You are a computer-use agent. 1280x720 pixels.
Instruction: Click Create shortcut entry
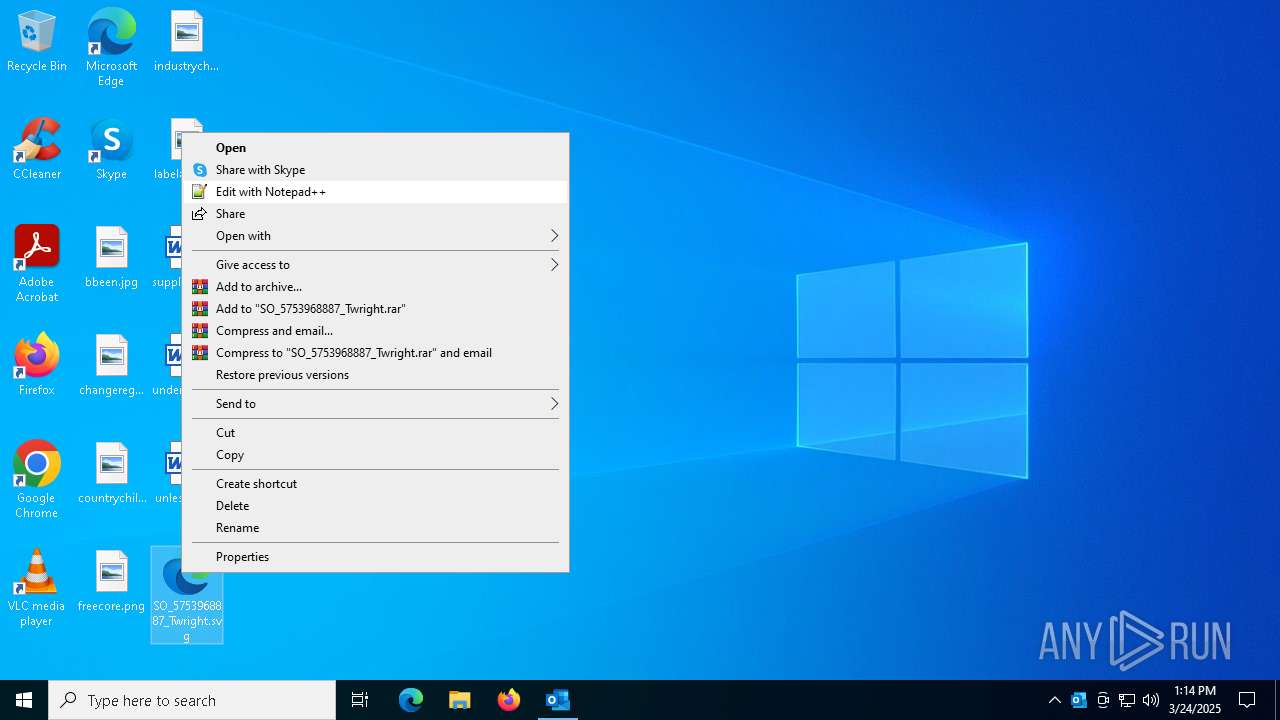point(375,484)
